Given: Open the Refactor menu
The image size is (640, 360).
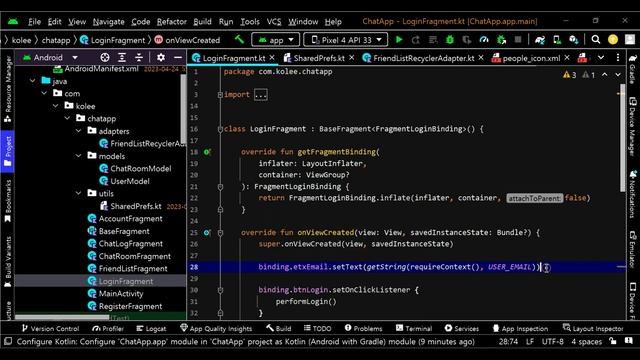Looking at the screenshot, I should coord(171,22).
